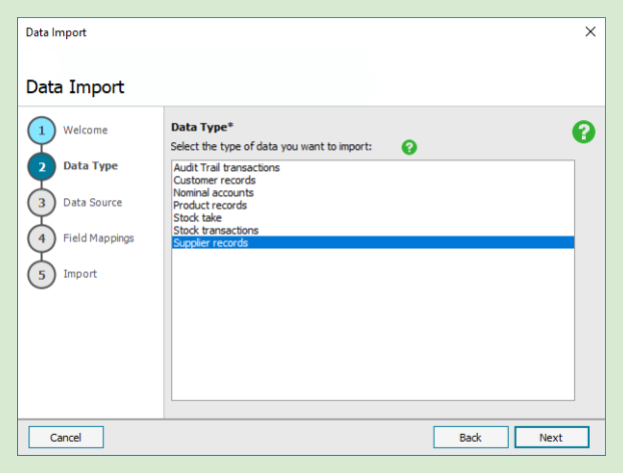Click the large green help icon
Screen dimensions: 623x473
tap(584, 132)
